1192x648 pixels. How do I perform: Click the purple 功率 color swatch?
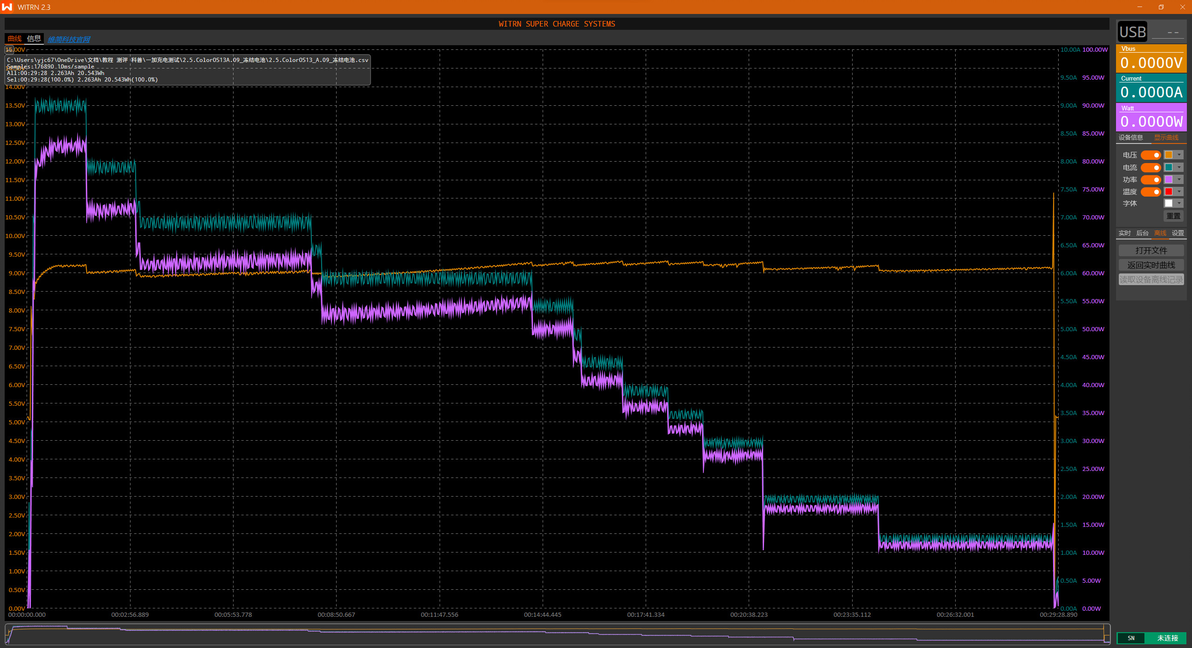pos(1168,179)
